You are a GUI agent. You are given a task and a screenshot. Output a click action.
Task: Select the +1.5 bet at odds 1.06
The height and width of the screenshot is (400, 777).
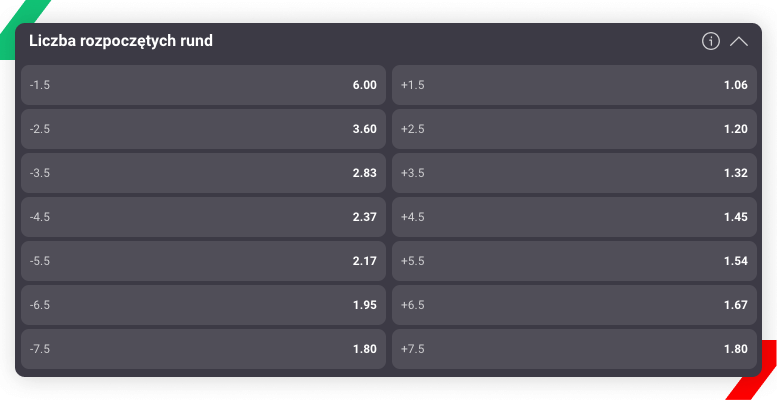click(x=574, y=85)
